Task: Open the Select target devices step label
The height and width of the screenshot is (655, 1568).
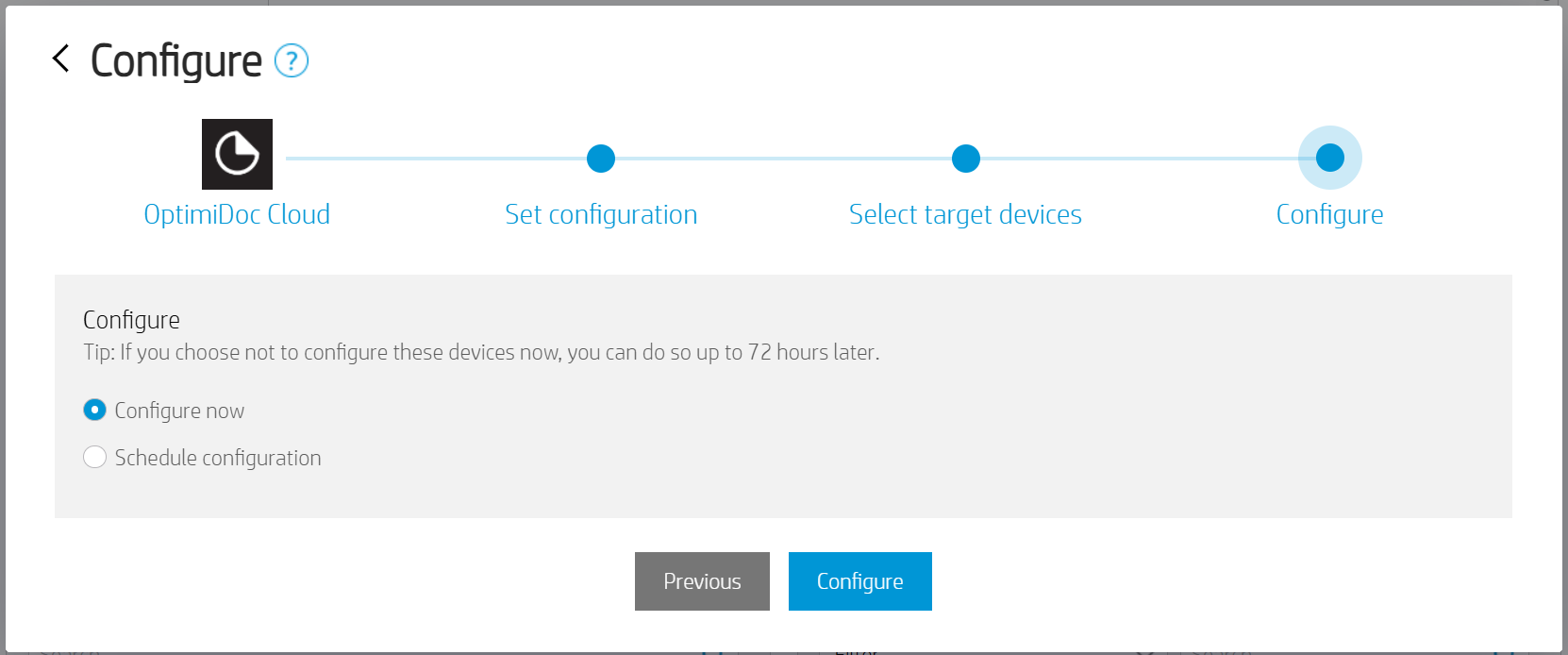Action: pos(965,215)
